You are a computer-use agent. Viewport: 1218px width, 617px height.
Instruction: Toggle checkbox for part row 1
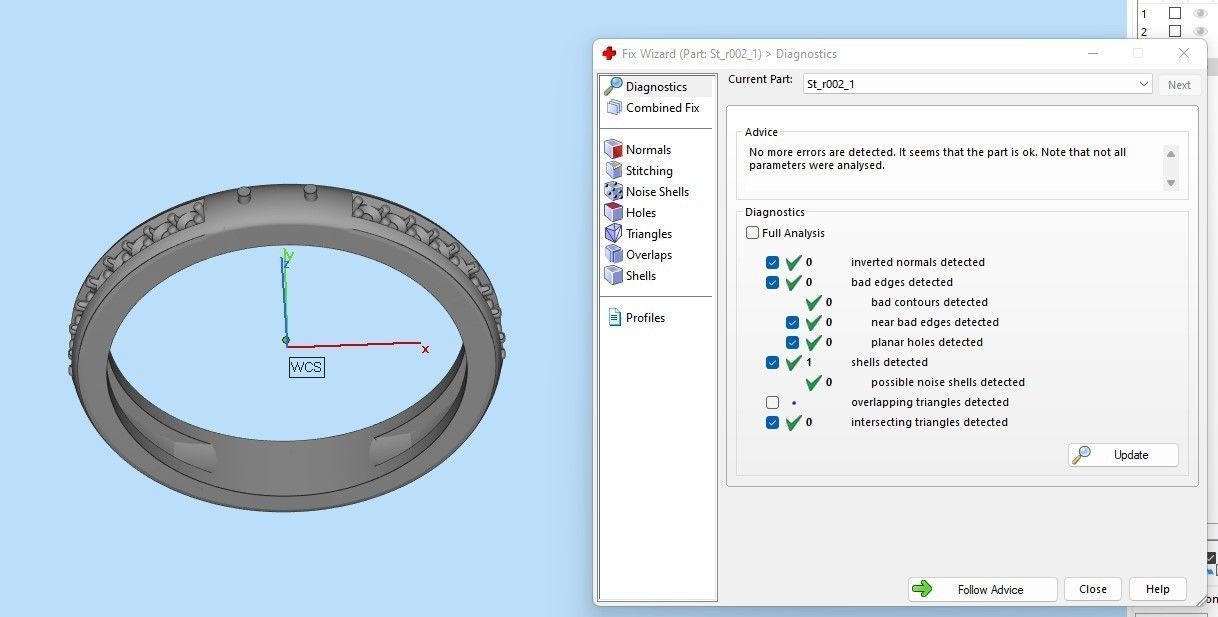click(x=1175, y=13)
